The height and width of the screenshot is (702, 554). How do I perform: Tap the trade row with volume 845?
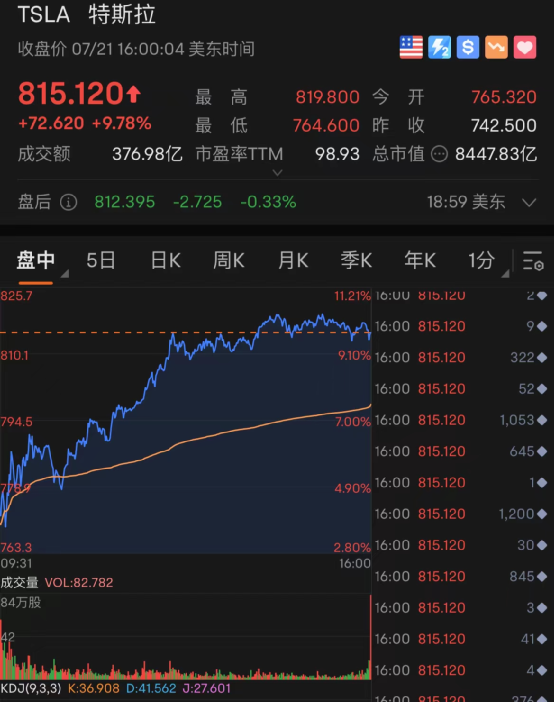click(461, 577)
